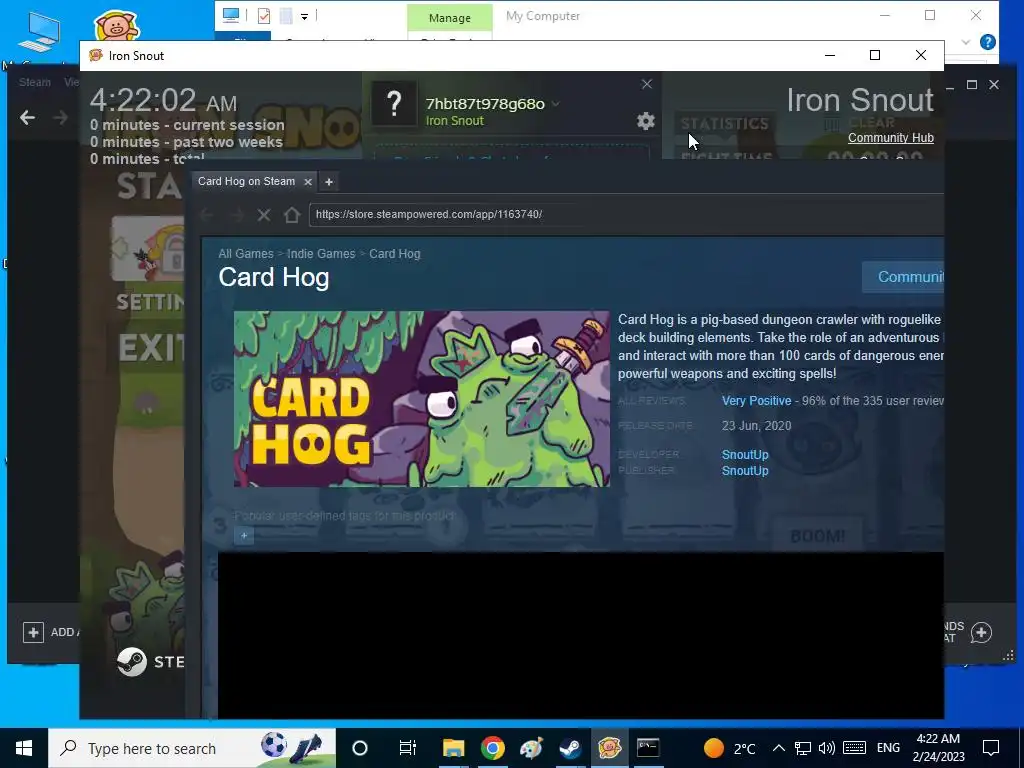1024x768 pixels.
Task: Open Very Positive reviews summary
Action: pos(756,400)
